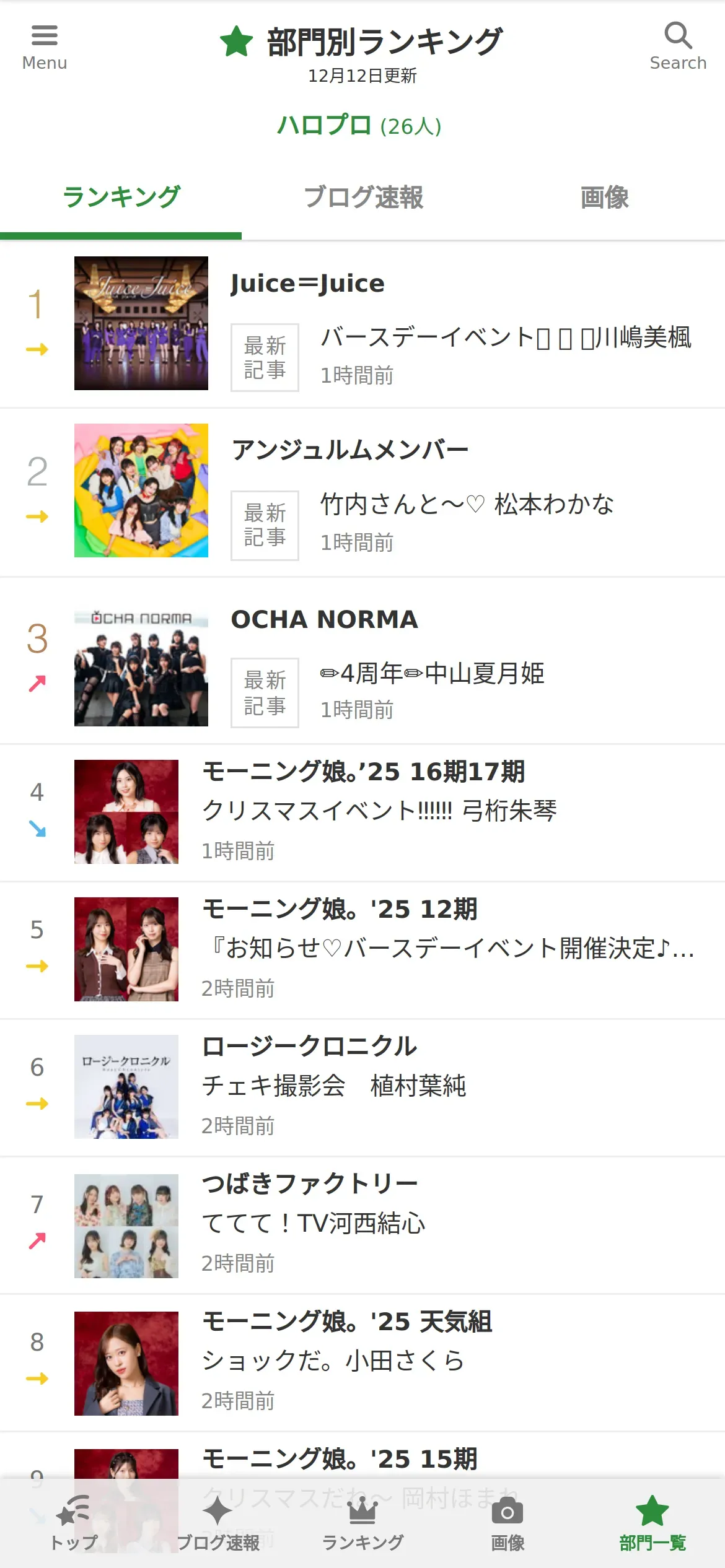Select the ランキング tab at top
This screenshot has height=1568, width=725.
click(121, 198)
